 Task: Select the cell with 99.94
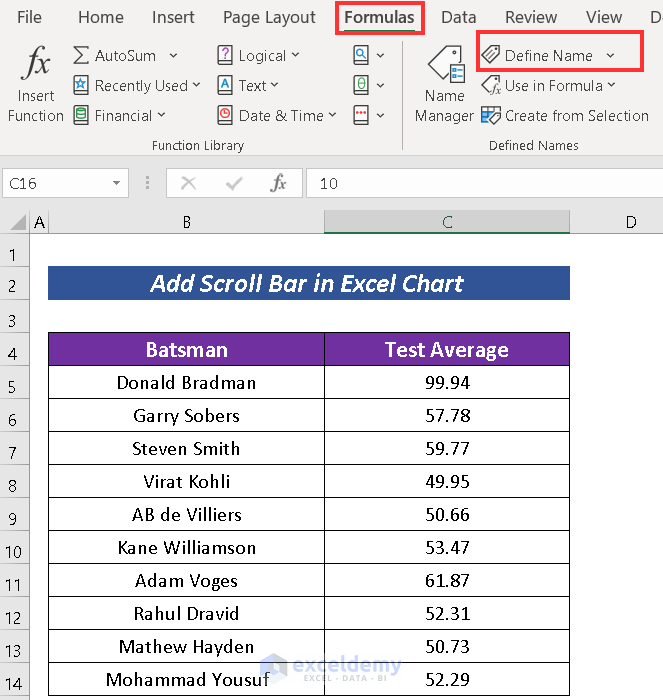(447, 383)
